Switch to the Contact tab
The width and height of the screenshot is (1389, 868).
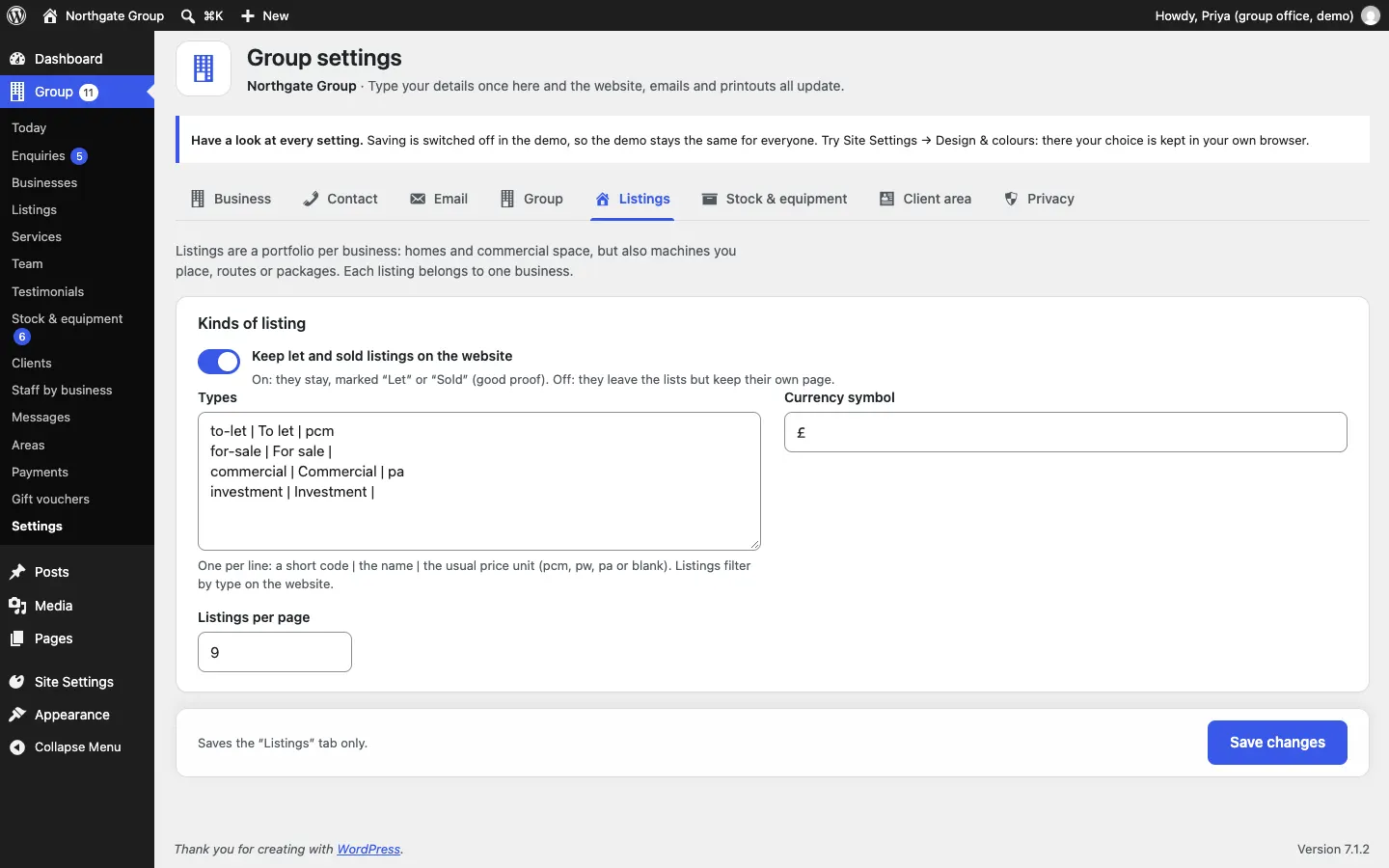tap(340, 199)
